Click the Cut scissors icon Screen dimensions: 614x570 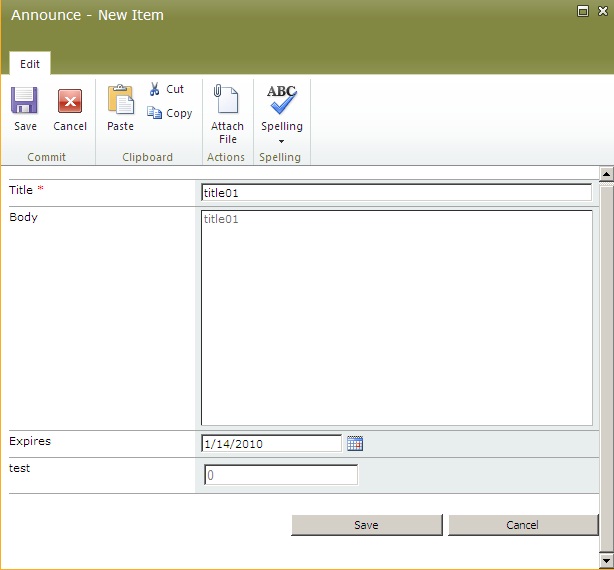pyautogui.click(x=154, y=89)
